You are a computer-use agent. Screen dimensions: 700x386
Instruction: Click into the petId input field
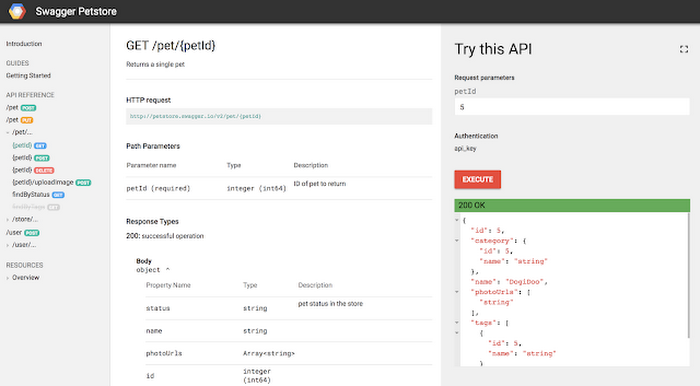click(571, 107)
